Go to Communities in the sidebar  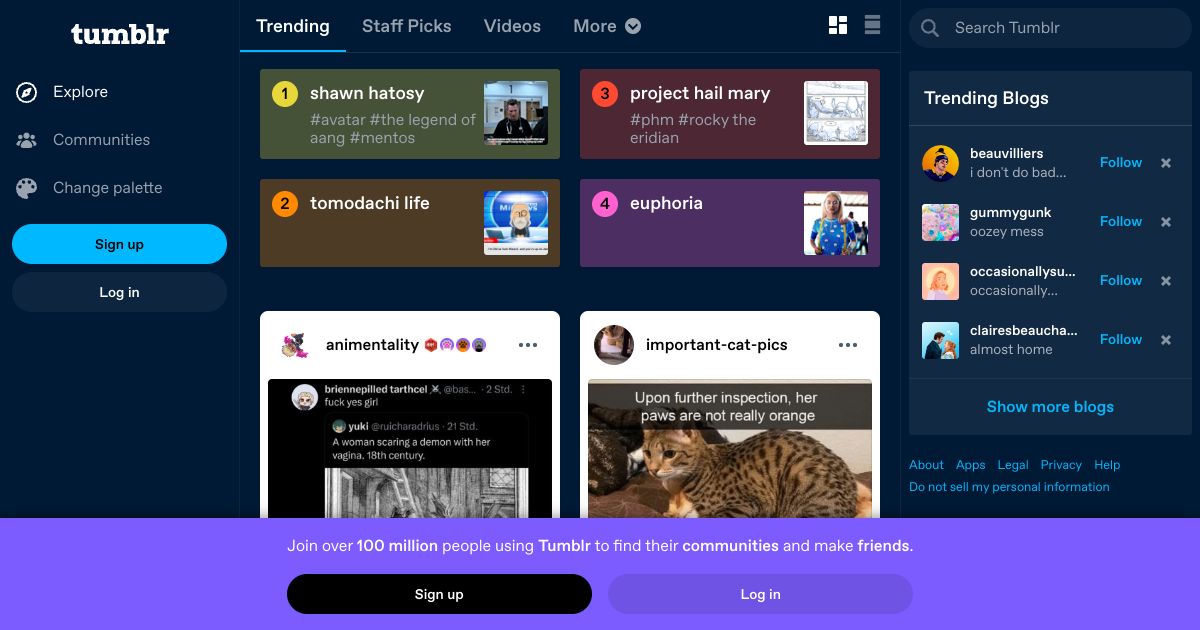pyautogui.click(x=101, y=140)
